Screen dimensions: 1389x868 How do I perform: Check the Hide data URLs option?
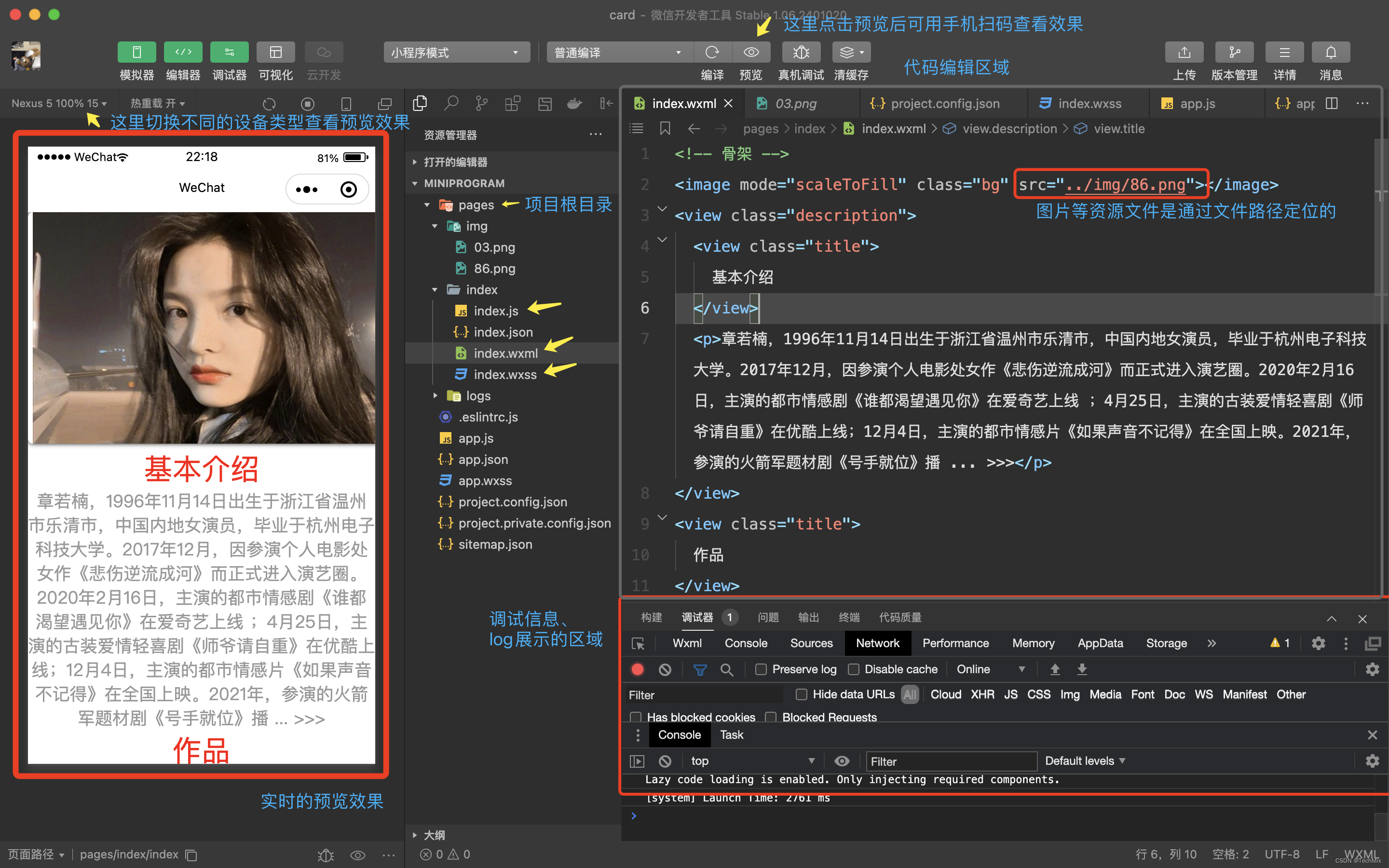coord(801,694)
